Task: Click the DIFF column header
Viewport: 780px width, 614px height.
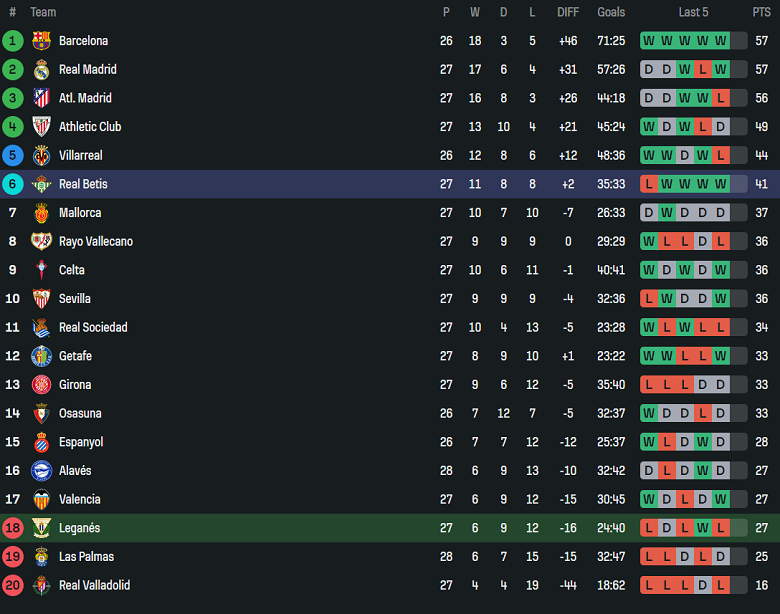Action: (567, 12)
